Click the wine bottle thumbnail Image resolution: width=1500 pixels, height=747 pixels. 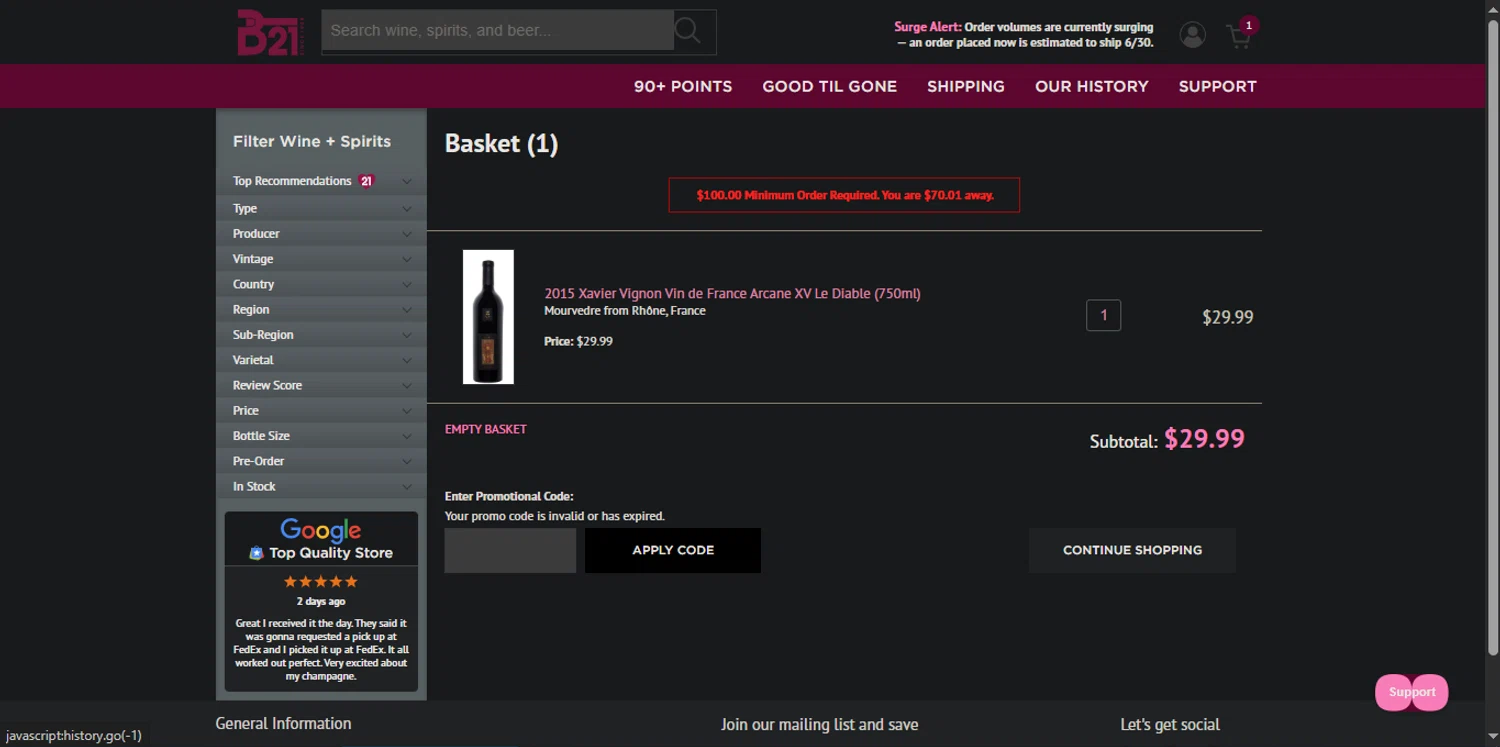488,317
